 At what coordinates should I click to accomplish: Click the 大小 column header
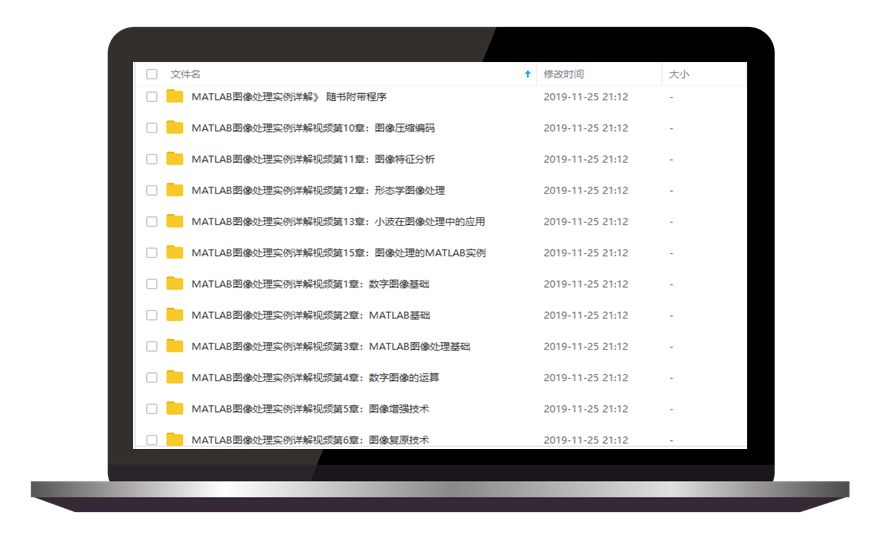click(x=679, y=74)
